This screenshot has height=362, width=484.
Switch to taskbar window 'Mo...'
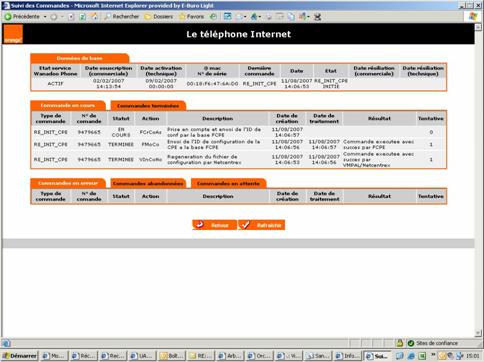pyautogui.click(x=55, y=356)
